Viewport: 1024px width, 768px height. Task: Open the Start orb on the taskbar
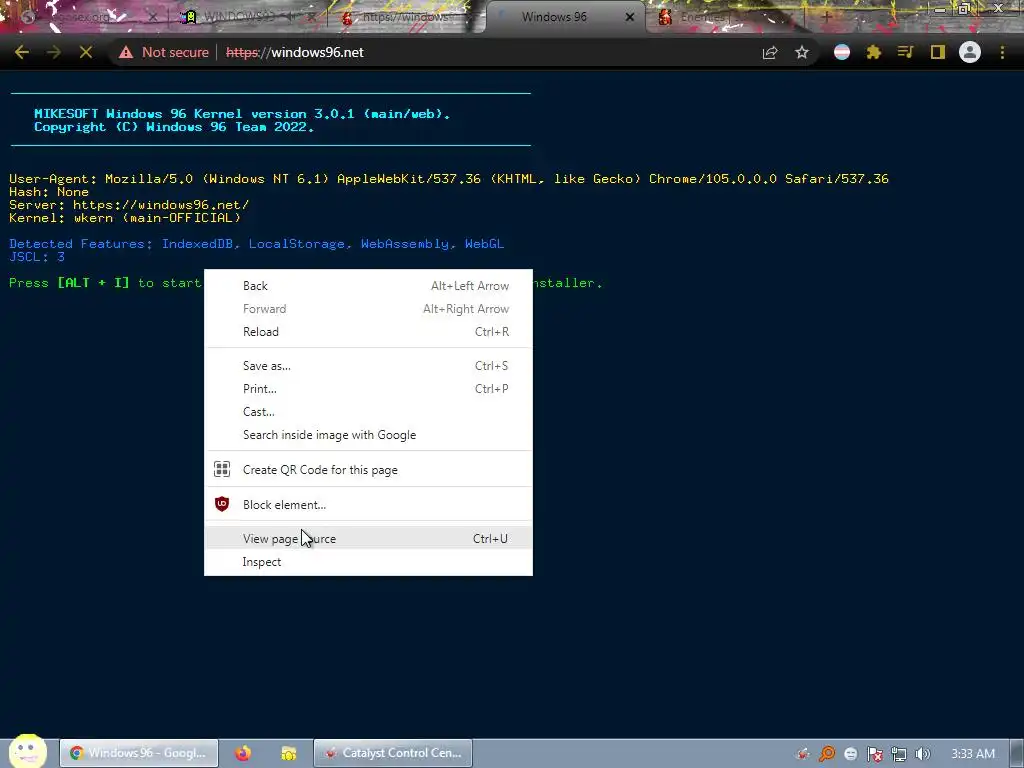[x=27, y=751]
